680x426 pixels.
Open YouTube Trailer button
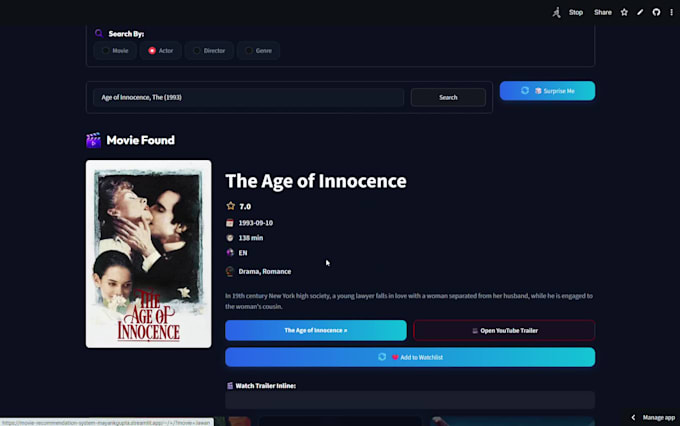coord(504,330)
